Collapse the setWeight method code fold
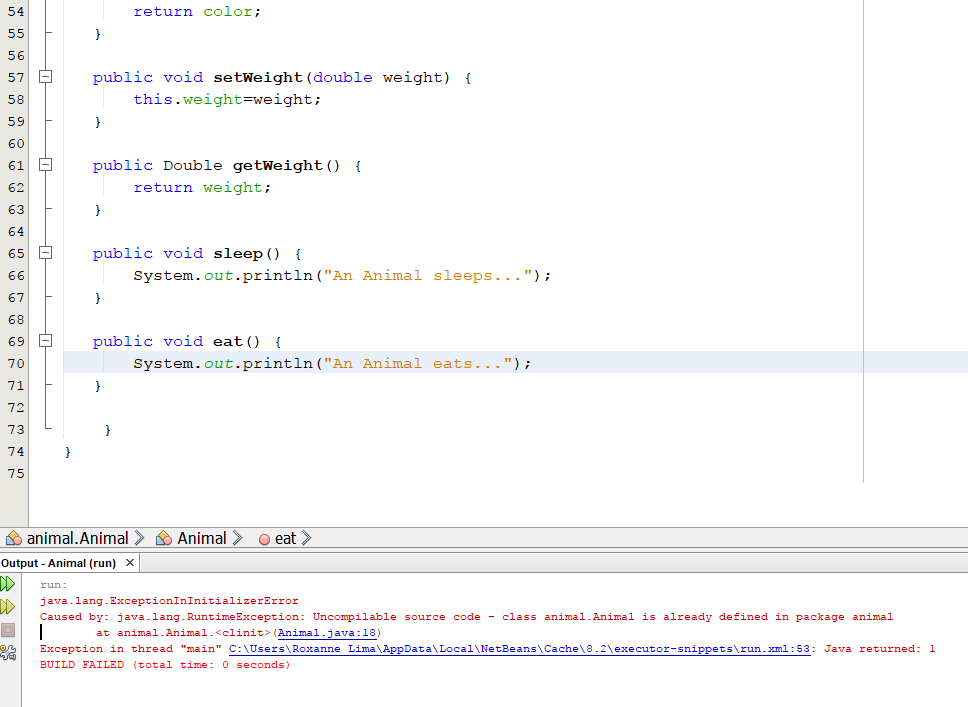Image resolution: width=968 pixels, height=707 pixels. [x=44, y=77]
